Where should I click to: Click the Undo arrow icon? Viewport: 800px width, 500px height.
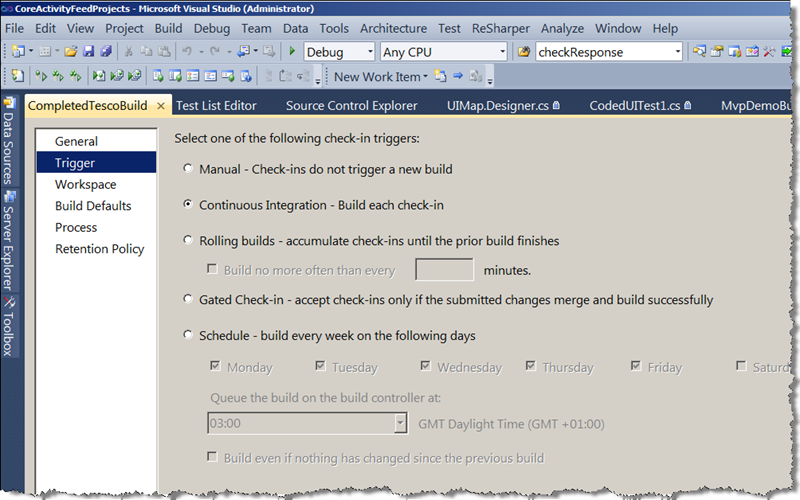(x=187, y=51)
